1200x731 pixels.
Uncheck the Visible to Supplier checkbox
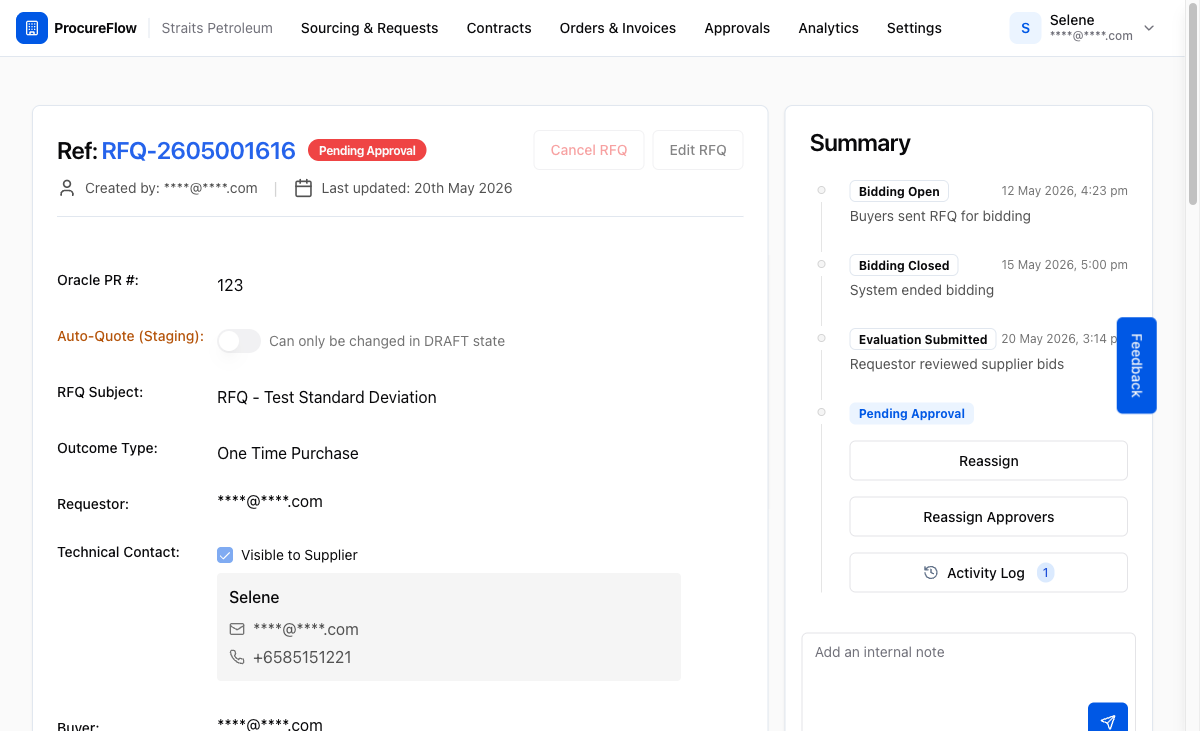click(225, 555)
